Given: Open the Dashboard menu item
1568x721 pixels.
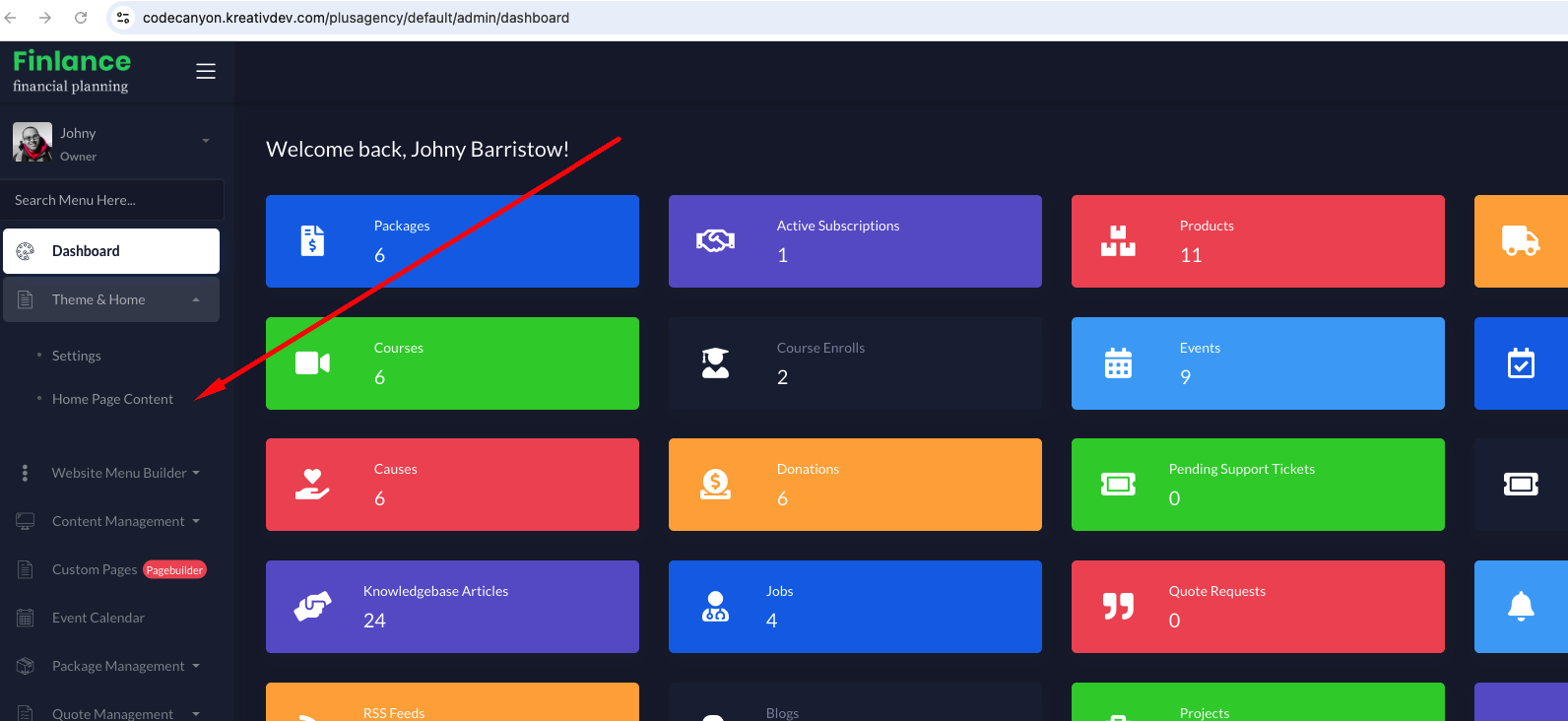Looking at the screenshot, I should pos(111,251).
